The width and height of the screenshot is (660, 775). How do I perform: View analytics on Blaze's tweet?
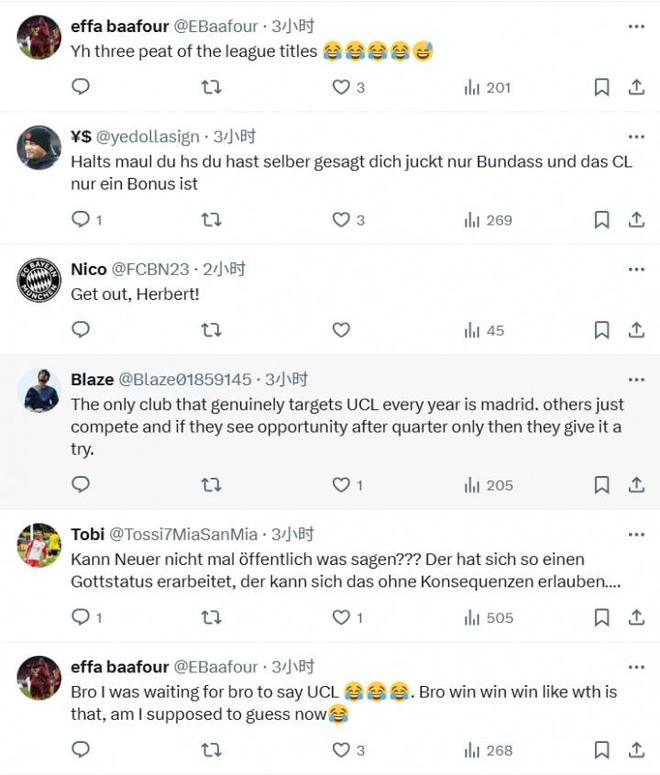[x=488, y=485]
